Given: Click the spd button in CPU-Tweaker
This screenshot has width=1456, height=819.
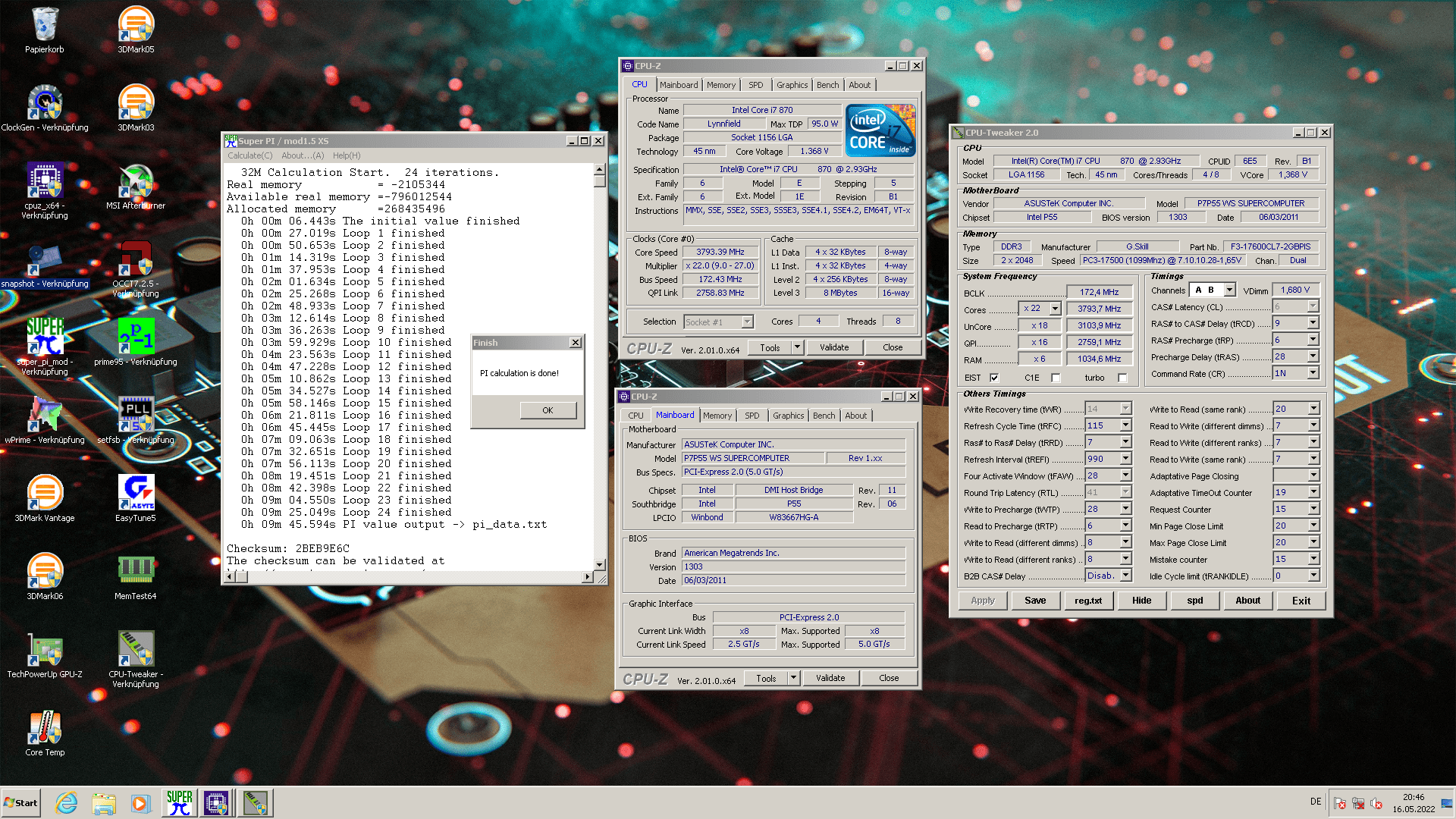Looking at the screenshot, I should click(x=1194, y=601).
